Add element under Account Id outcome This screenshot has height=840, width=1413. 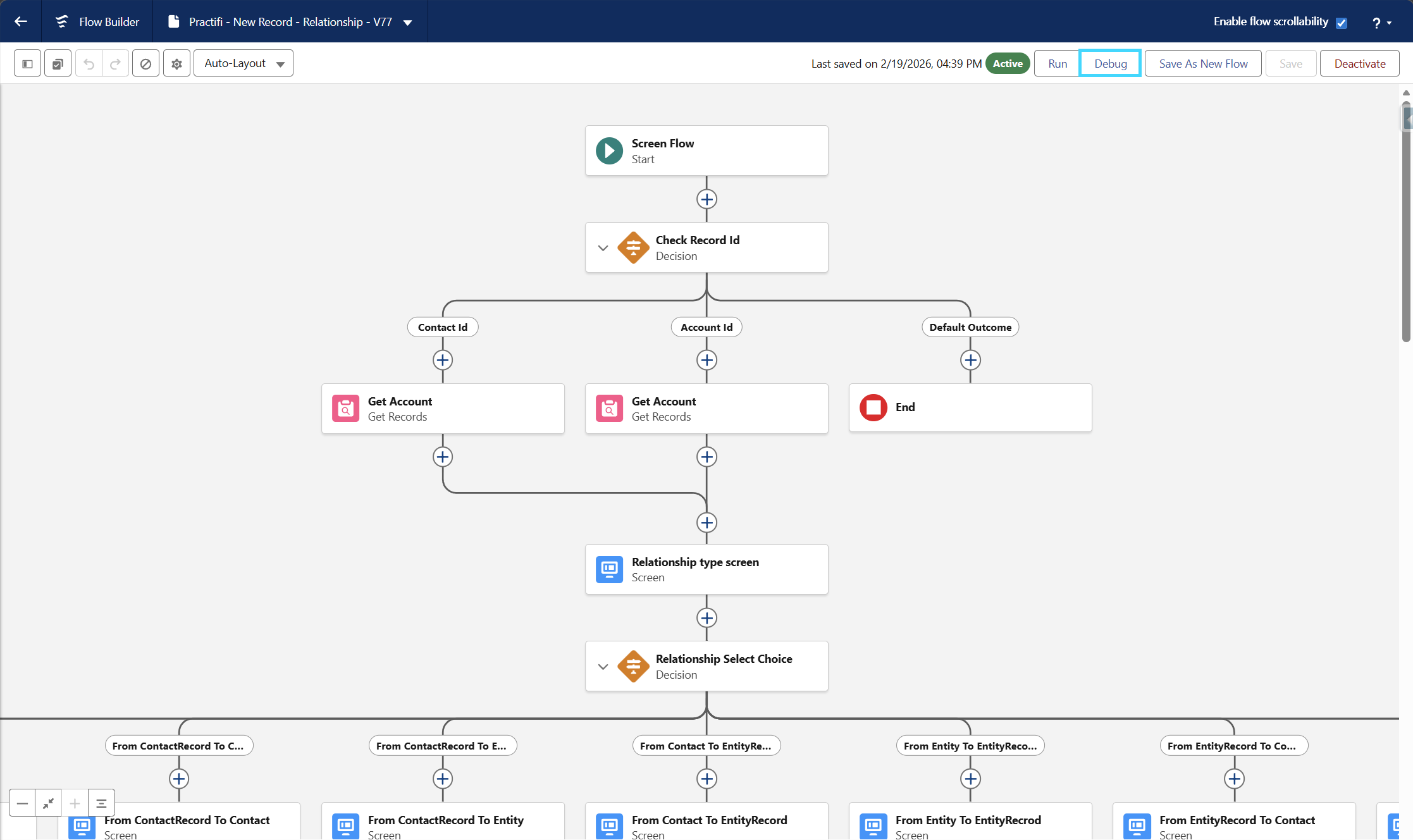(706, 360)
